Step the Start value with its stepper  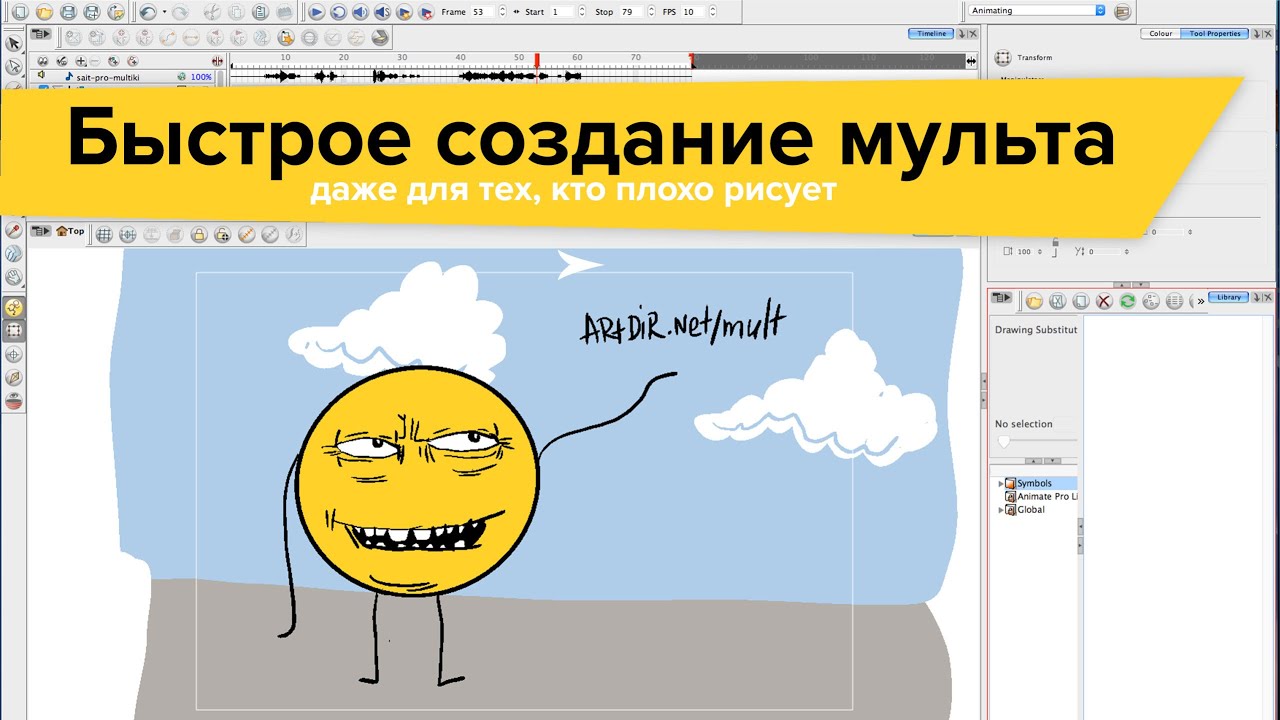(580, 12)
